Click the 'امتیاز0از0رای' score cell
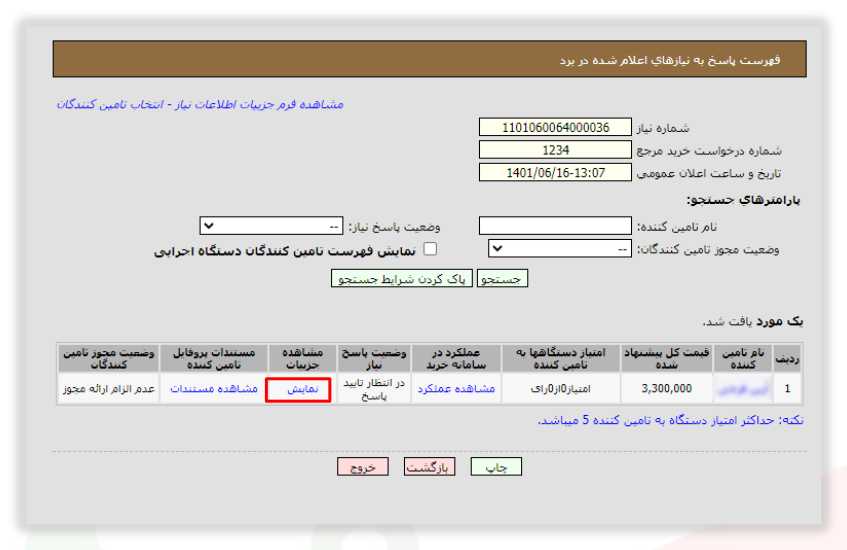 coord(561,388)
